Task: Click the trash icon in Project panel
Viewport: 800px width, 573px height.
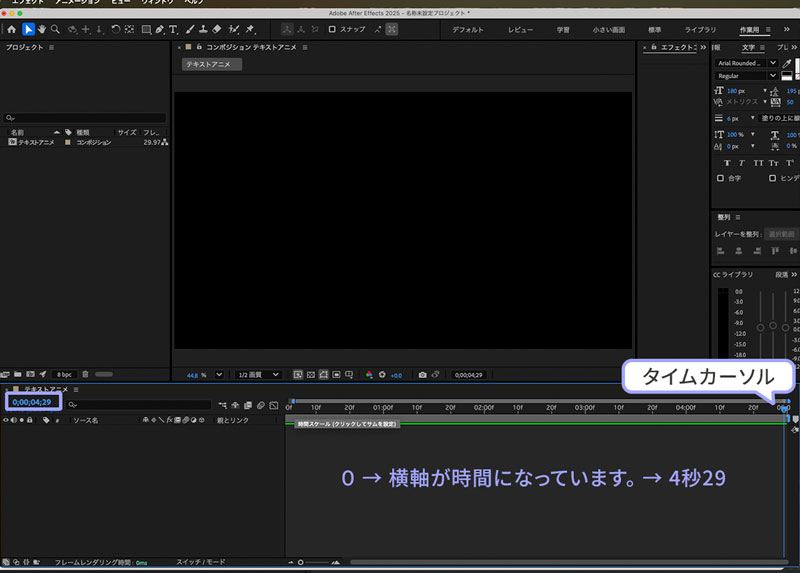Action: pos(85,375)
